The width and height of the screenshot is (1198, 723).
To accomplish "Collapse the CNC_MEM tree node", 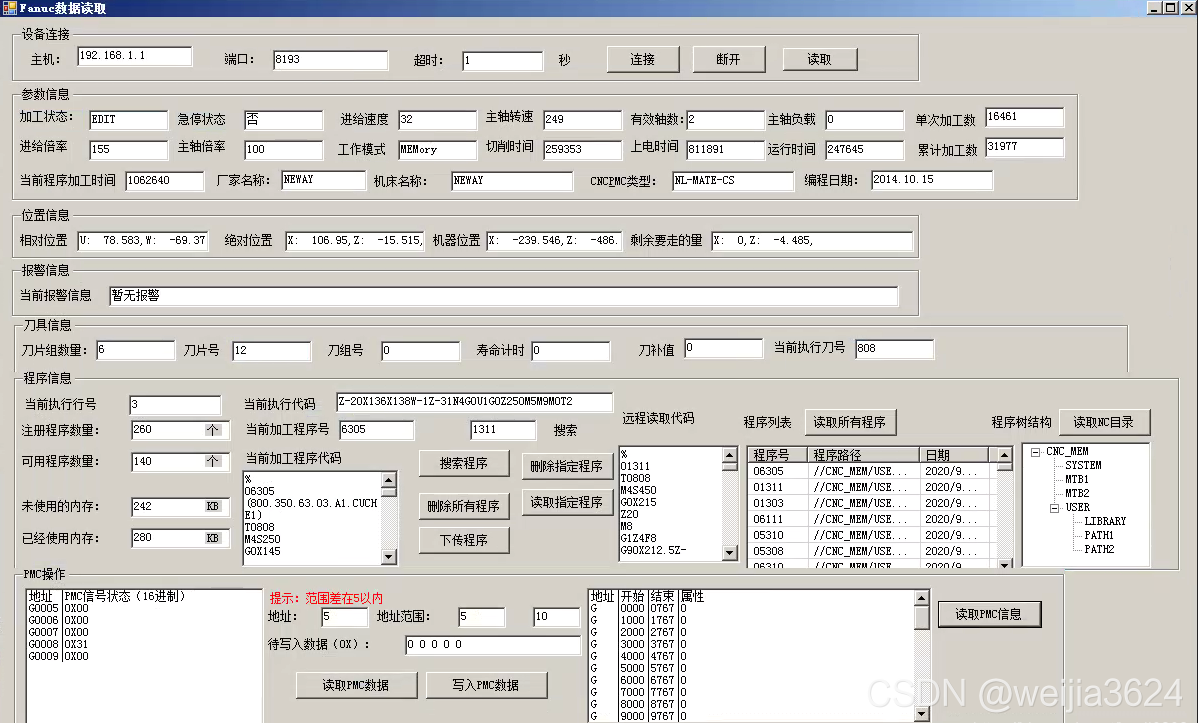I will click(1035, 452).
